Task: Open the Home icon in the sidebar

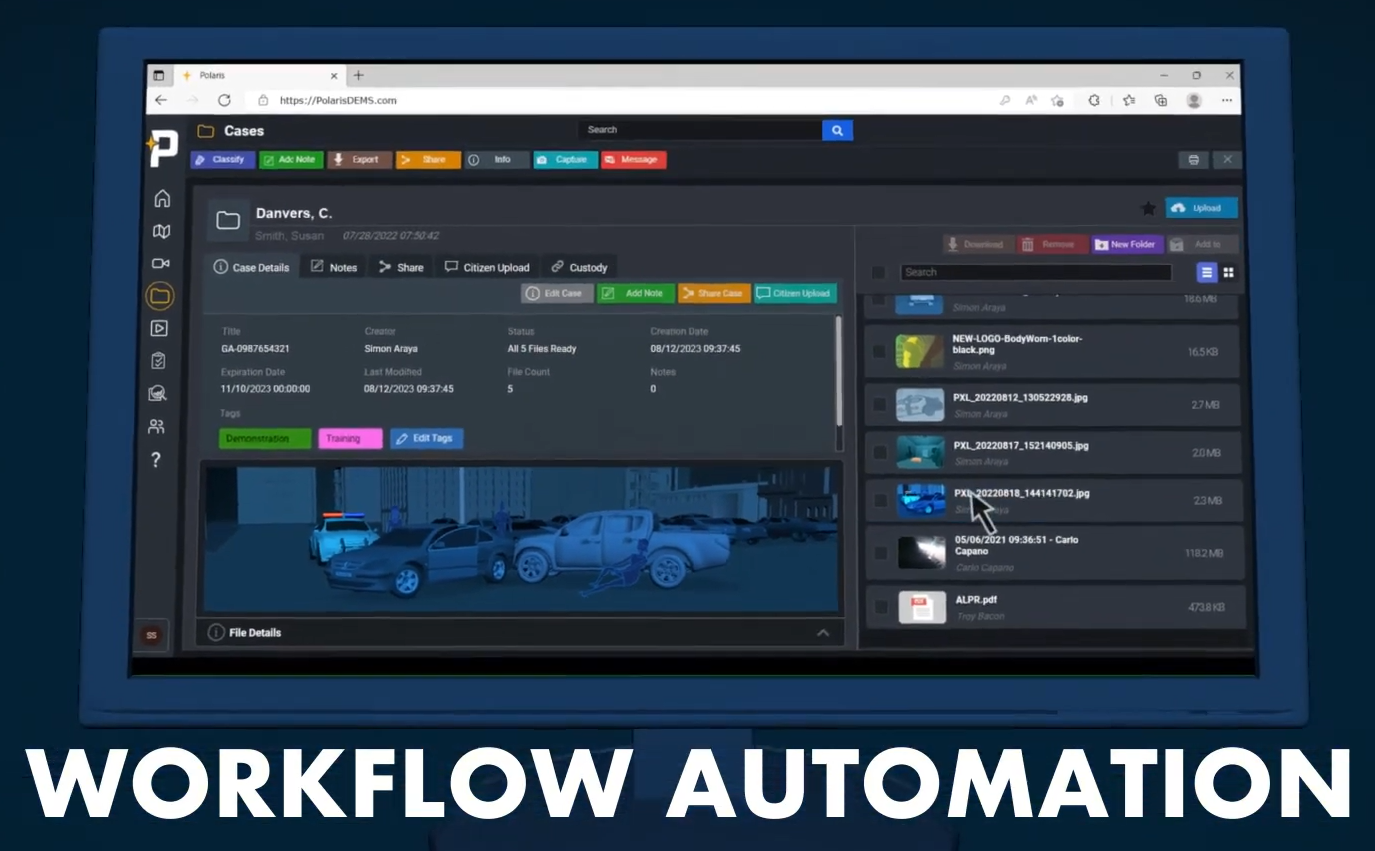Action: [x=161, y=199]
